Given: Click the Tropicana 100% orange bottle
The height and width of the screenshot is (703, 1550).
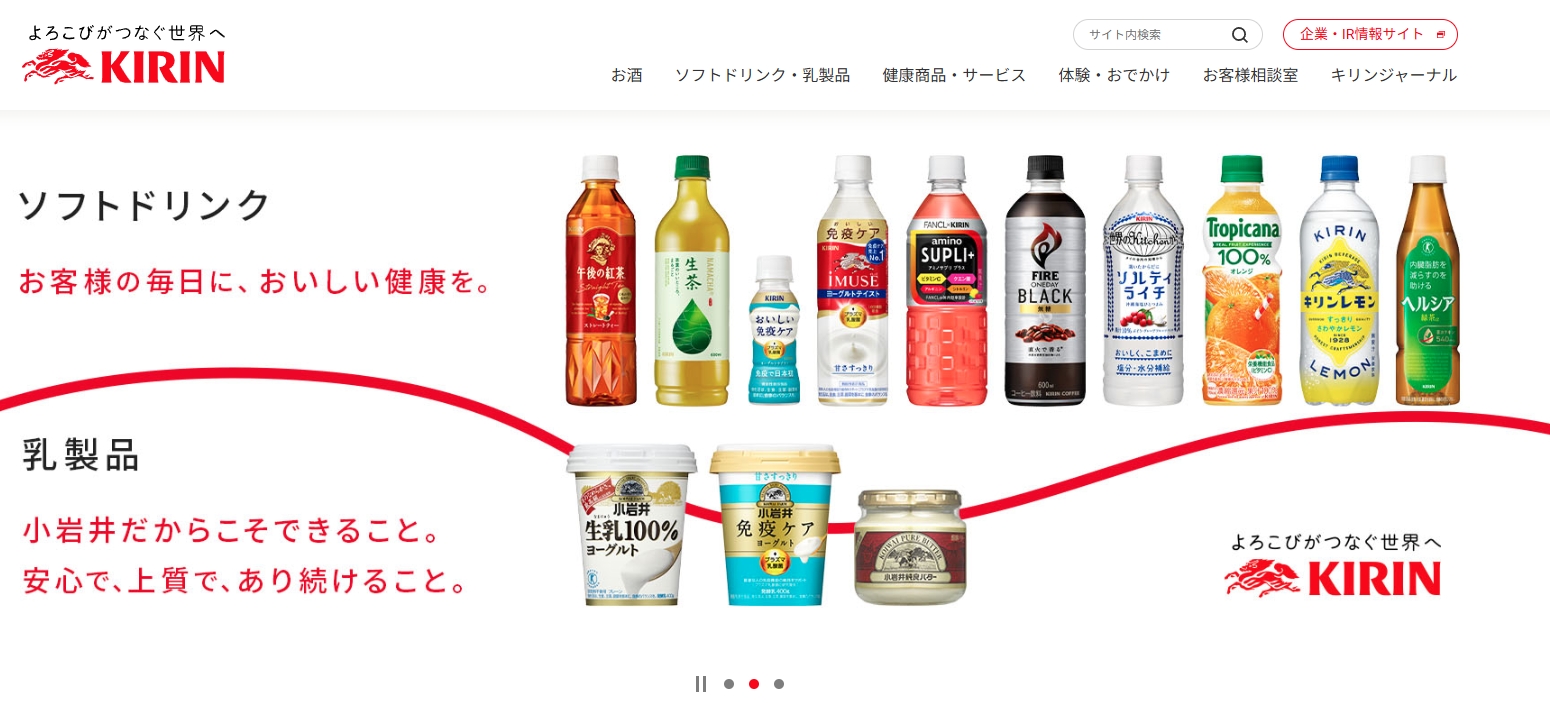Looking at the screenshot, I should click(x=1243, y=280).
